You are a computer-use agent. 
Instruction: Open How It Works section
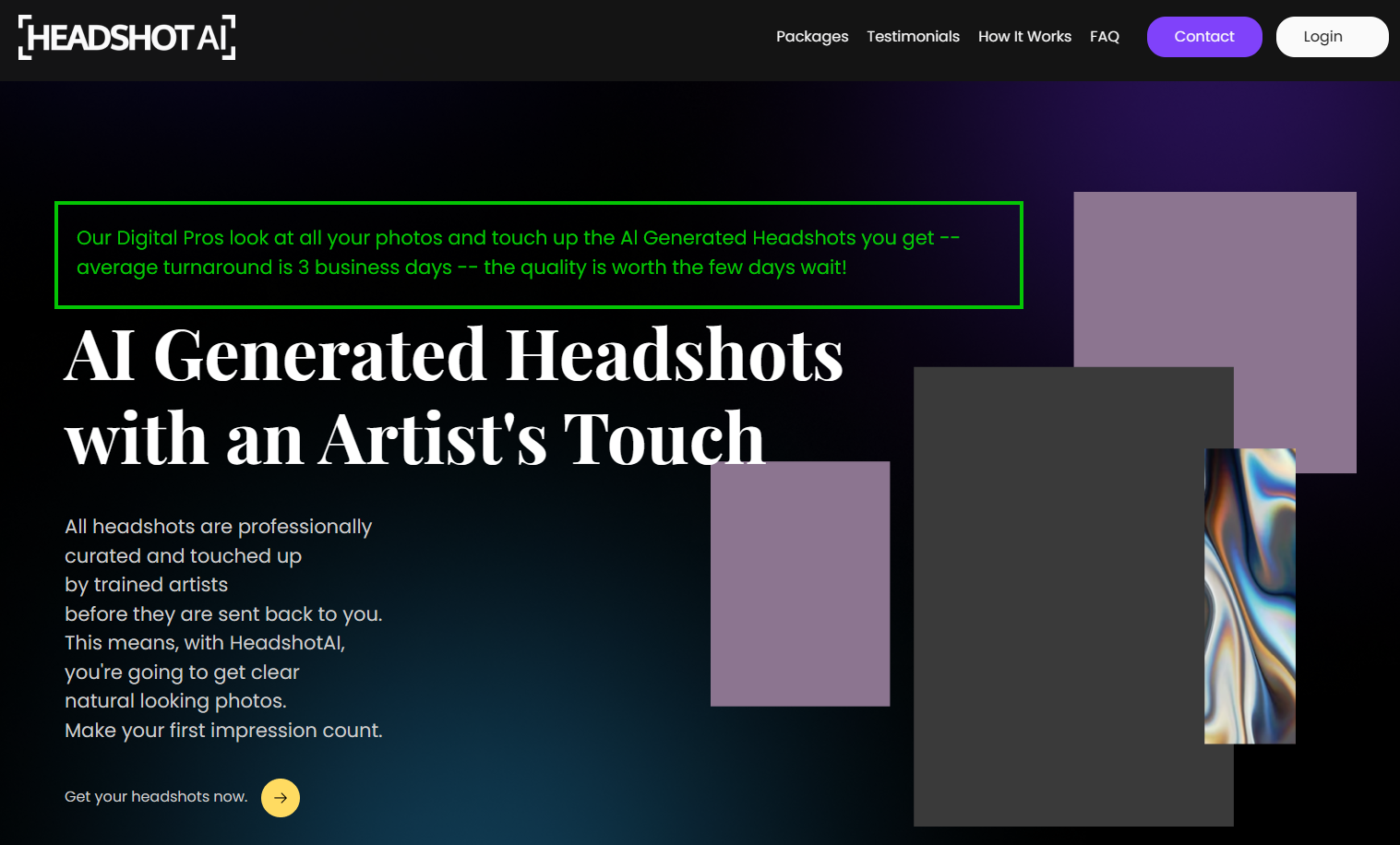point(1024,37)
